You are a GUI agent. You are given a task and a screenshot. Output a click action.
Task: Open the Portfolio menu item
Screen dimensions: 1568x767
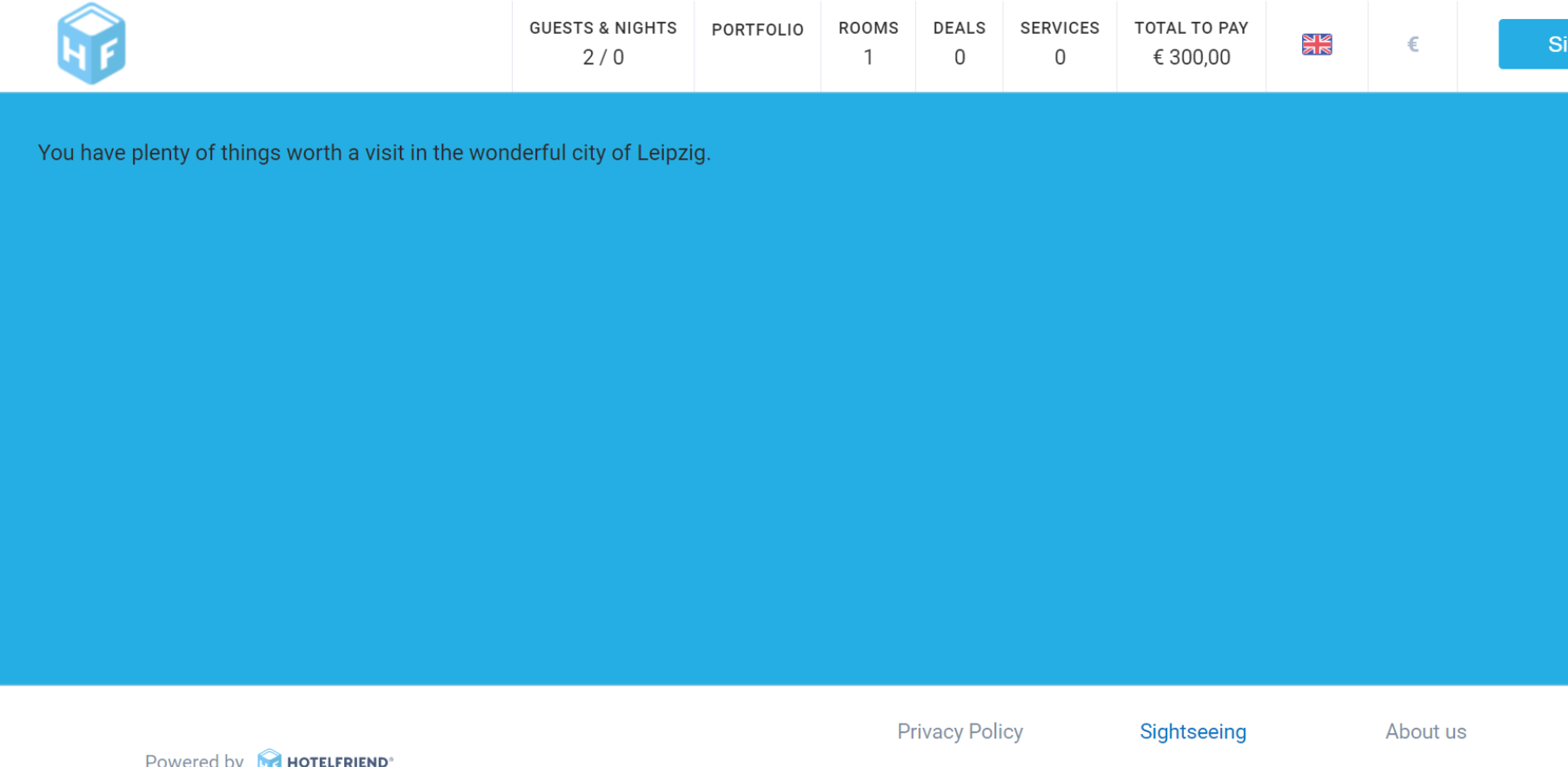click(758, 30)
